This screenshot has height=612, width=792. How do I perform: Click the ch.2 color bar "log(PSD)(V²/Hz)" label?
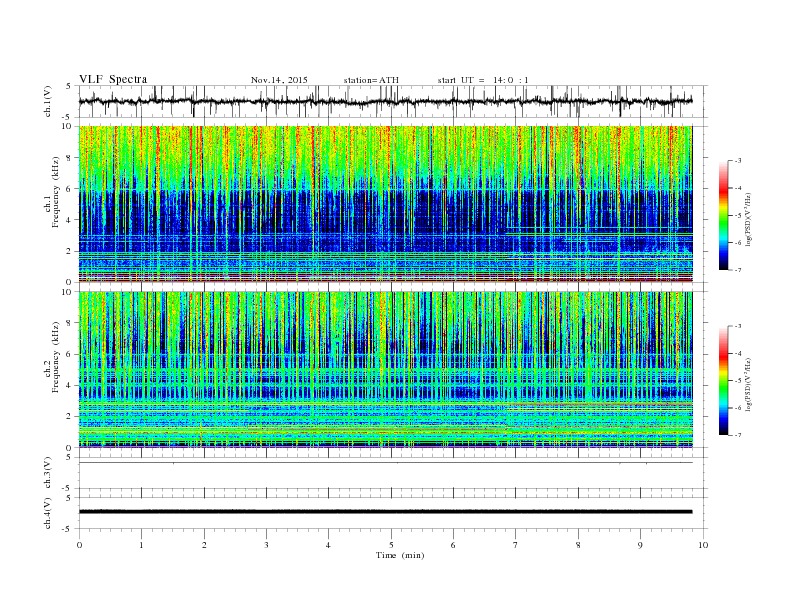coord(749,384)
